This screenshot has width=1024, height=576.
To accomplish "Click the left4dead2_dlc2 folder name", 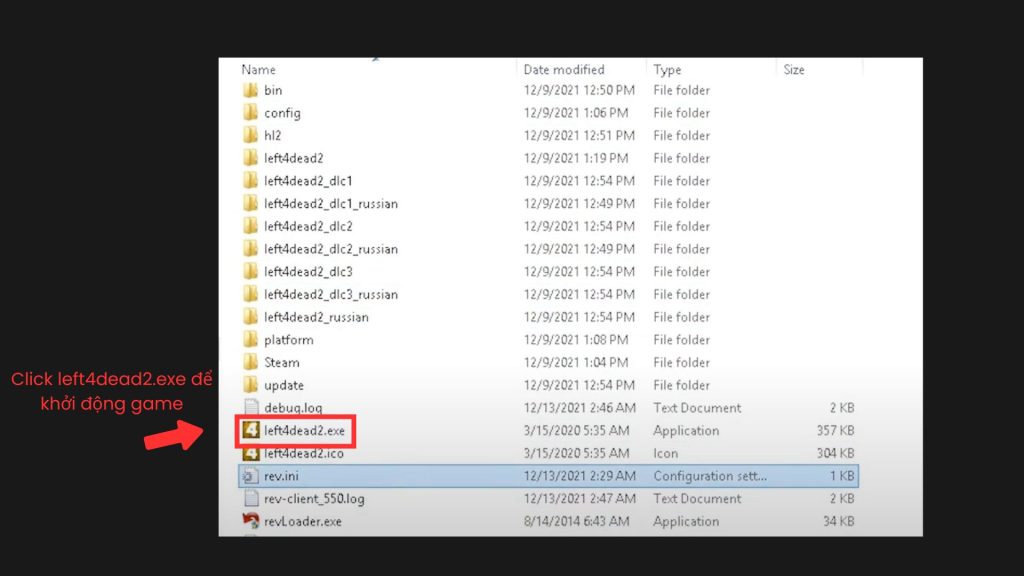I will (308, 226).
